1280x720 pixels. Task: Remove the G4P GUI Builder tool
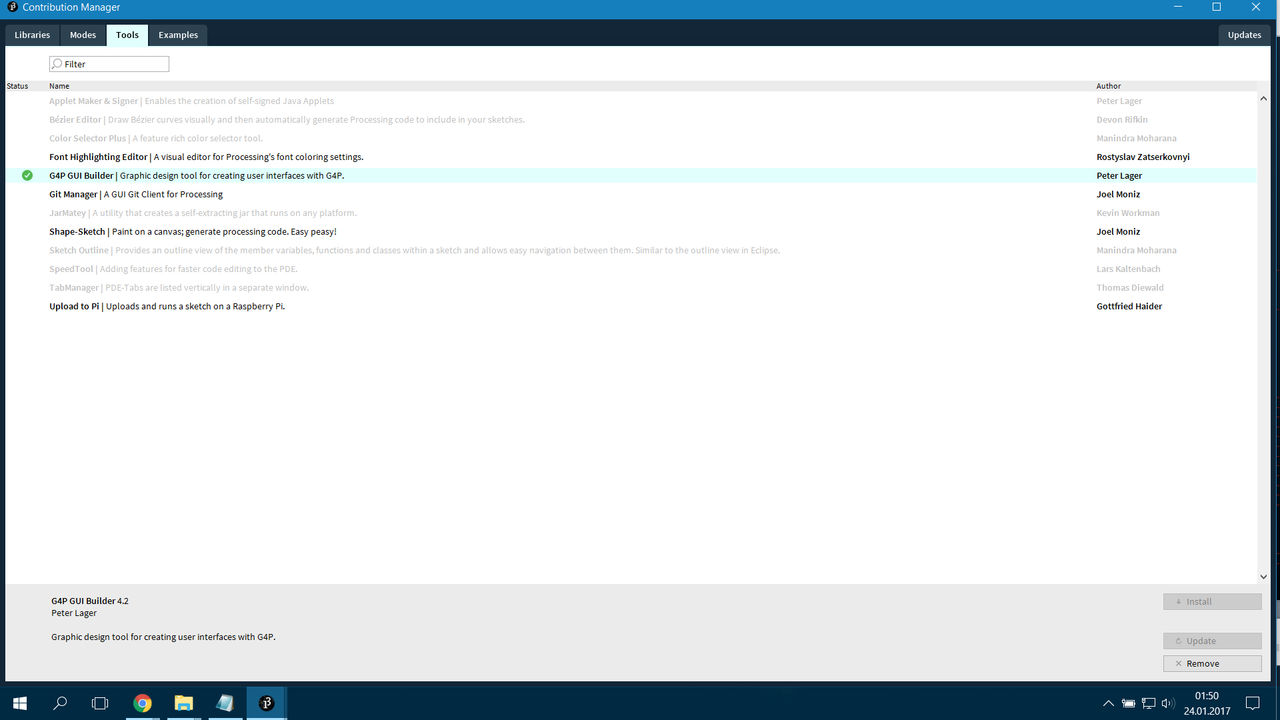pos(1212,663)
